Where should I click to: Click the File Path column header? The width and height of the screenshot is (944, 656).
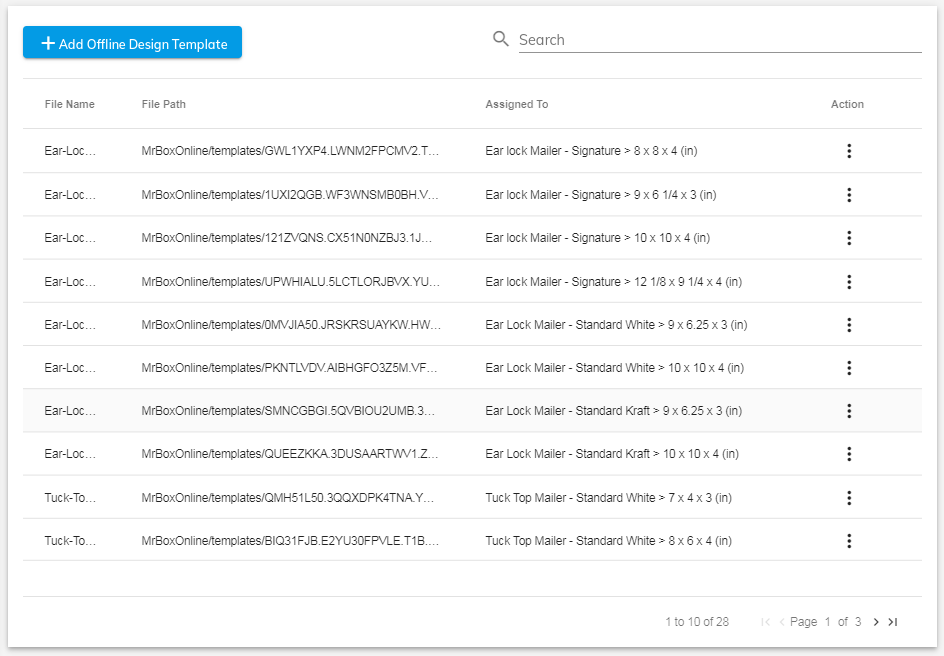(164, 104)
